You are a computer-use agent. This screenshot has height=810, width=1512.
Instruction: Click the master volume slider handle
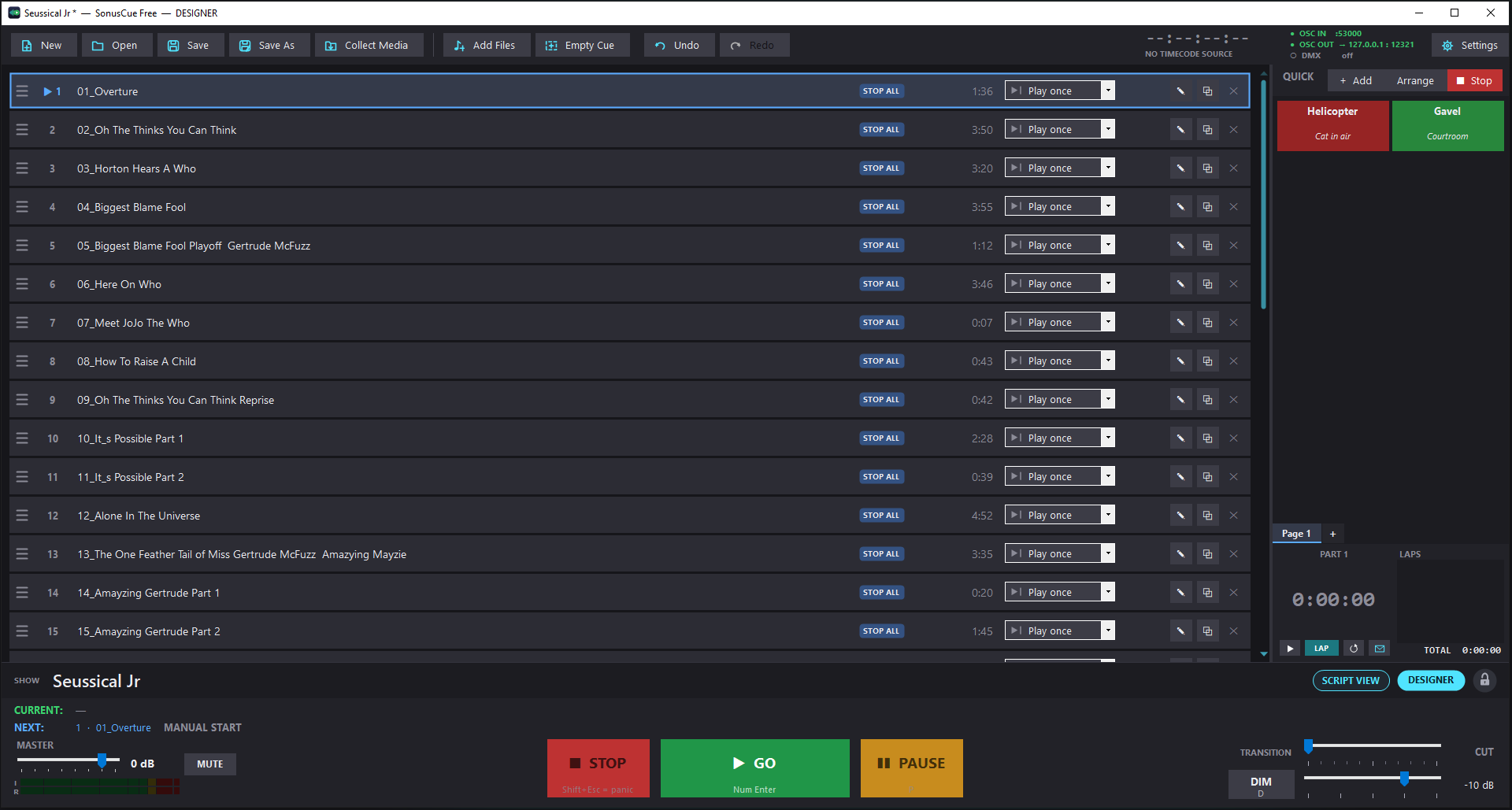pos(102,760)
